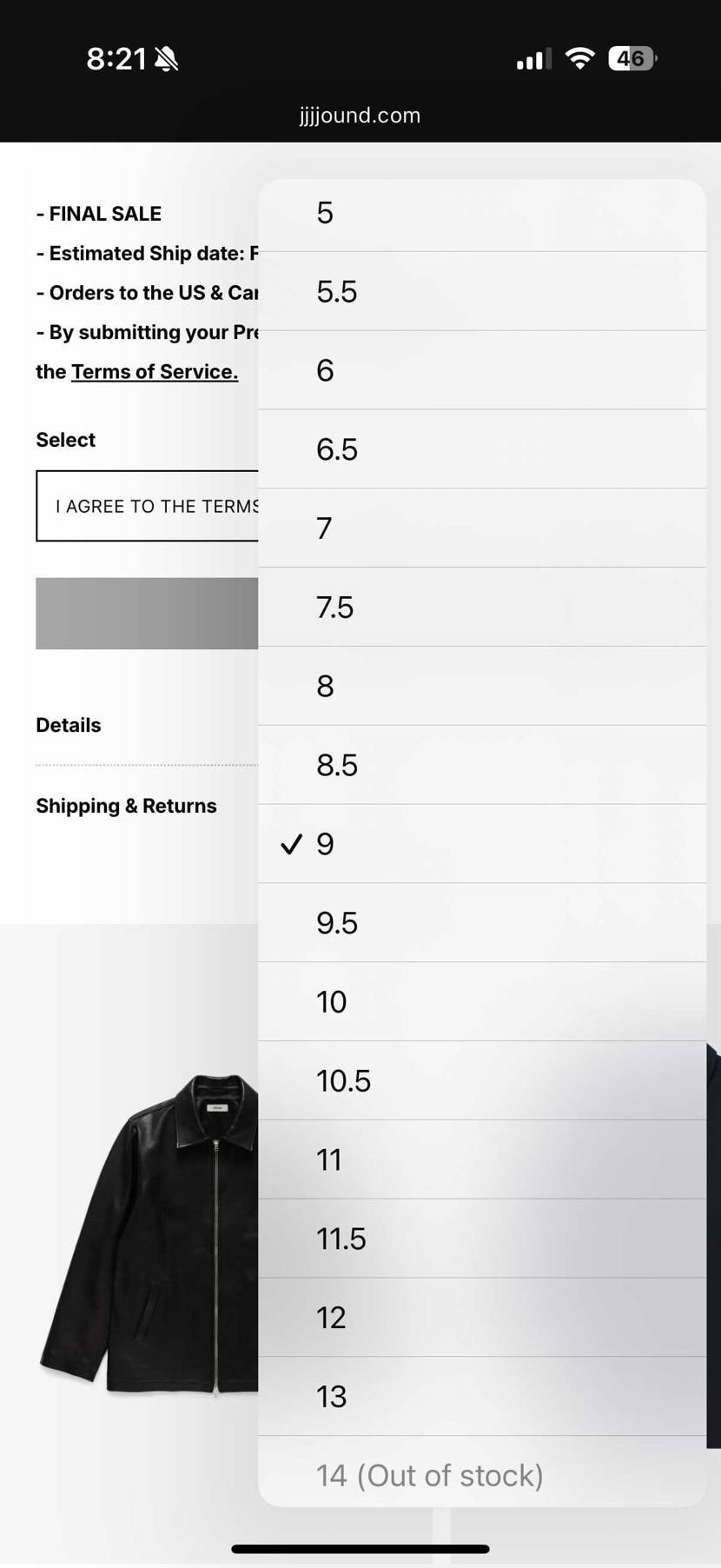Select size 5 from the list
This screenshot has width=721, height=1568.
pos(481,214)
